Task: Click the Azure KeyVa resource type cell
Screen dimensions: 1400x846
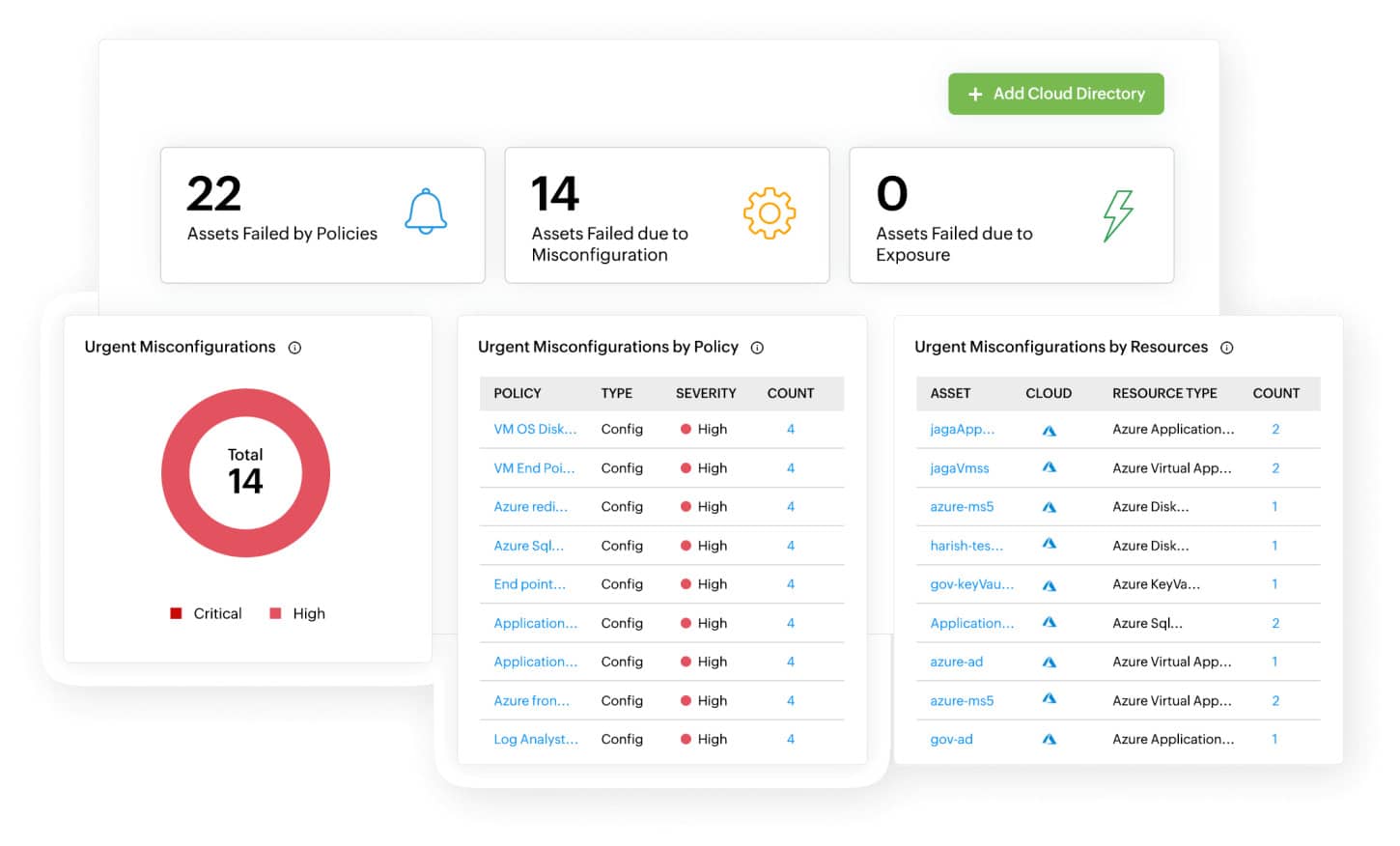Action: click(x=1156, y=584)
